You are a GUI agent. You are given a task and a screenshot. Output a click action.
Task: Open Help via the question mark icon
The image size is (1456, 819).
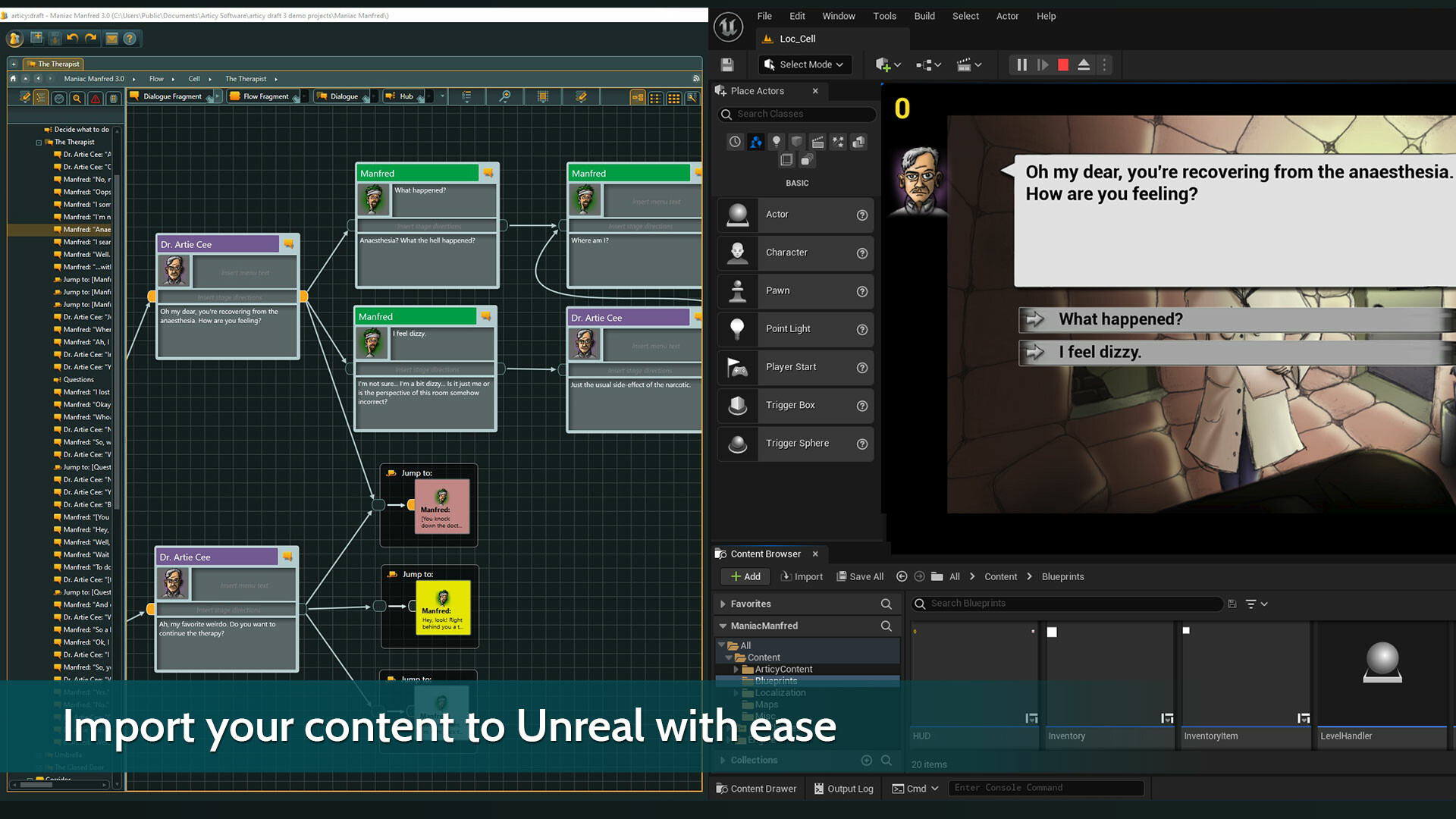coord(130,39)
